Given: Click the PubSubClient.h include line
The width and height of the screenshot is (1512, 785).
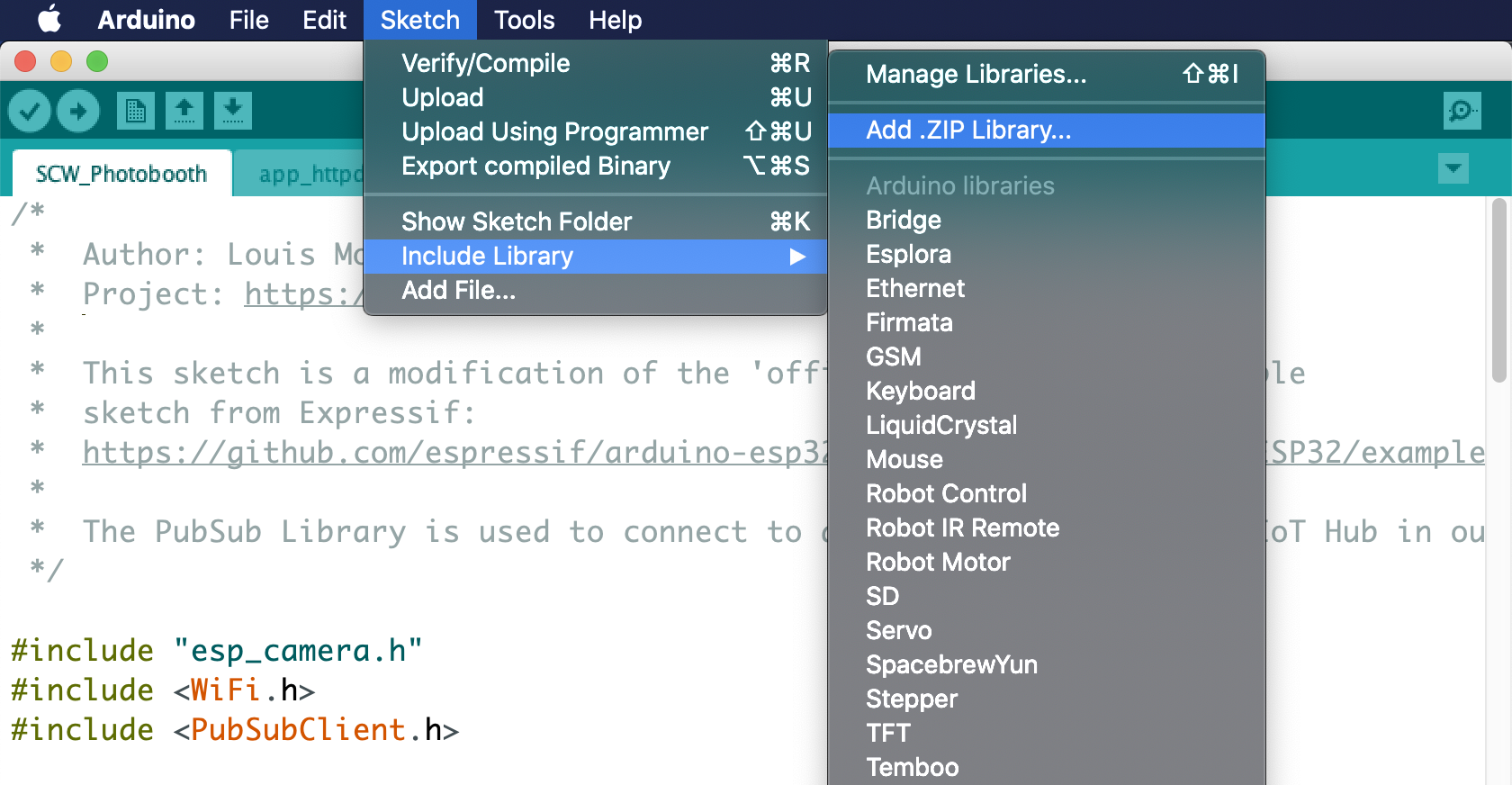Looking at the screenshot, I should pos(235,729).
